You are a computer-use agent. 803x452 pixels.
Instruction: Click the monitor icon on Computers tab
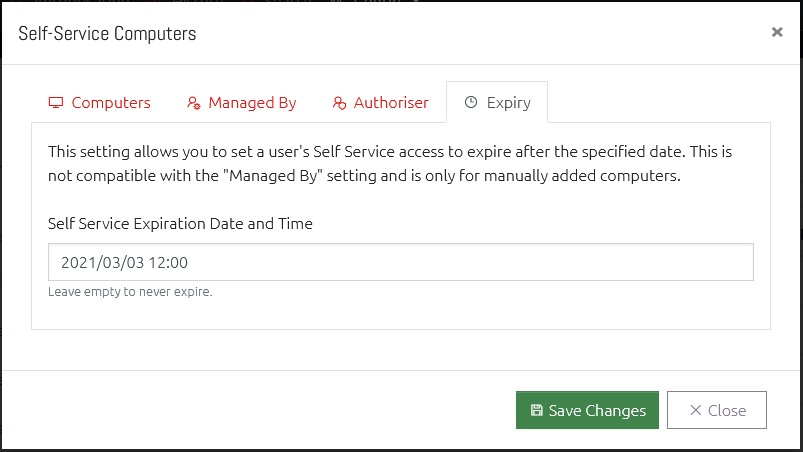(x=55, y=102)
